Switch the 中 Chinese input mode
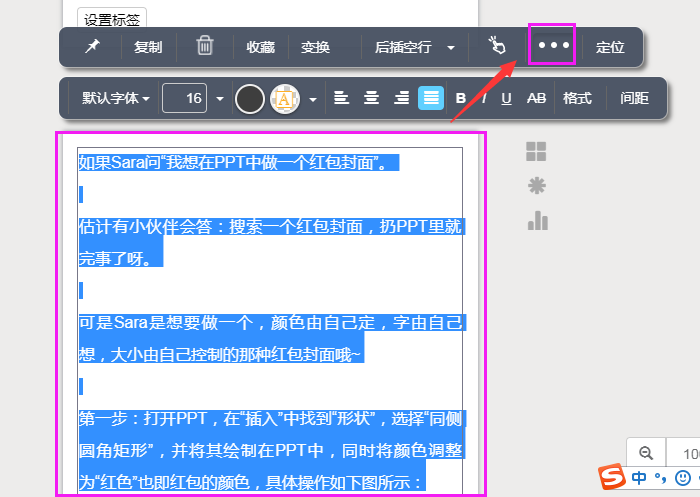700x497 pixels. 639,478
